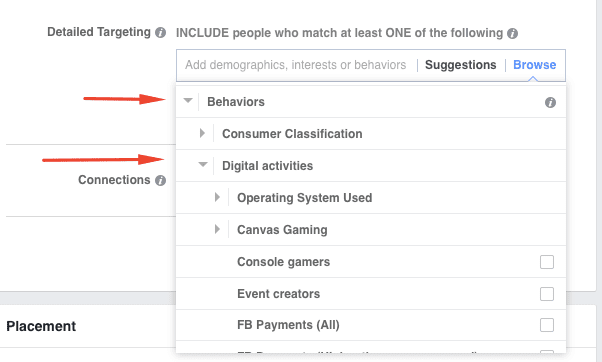Check the Console gamers checkbox
This screenshot has height=362, width=602.
547,262
